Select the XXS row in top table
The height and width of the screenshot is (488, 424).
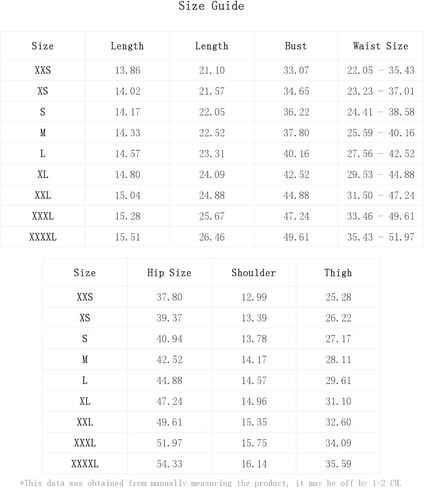click(x=212, y=70)
